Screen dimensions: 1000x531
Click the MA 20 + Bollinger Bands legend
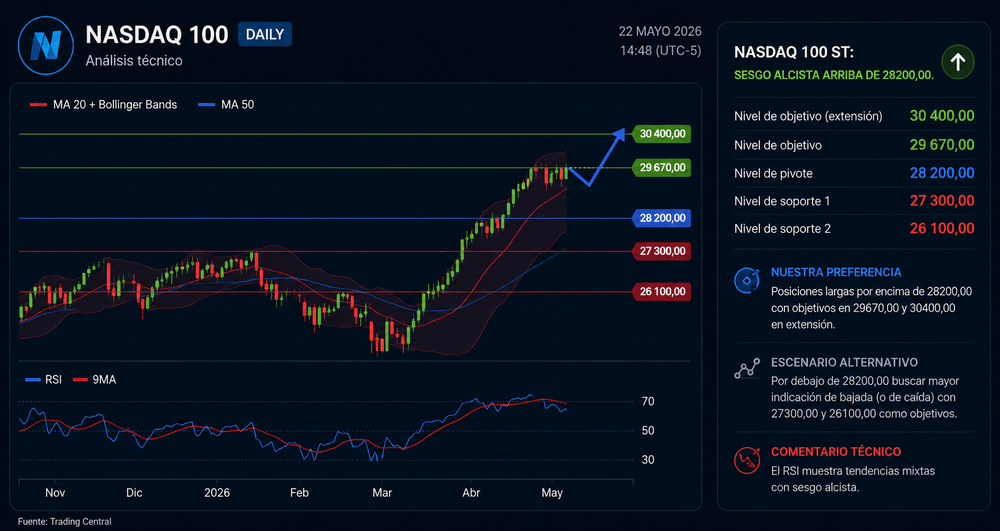103,105
